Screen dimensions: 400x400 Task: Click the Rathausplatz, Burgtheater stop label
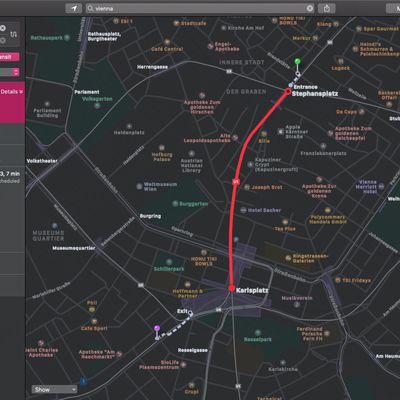coord(104,36)
